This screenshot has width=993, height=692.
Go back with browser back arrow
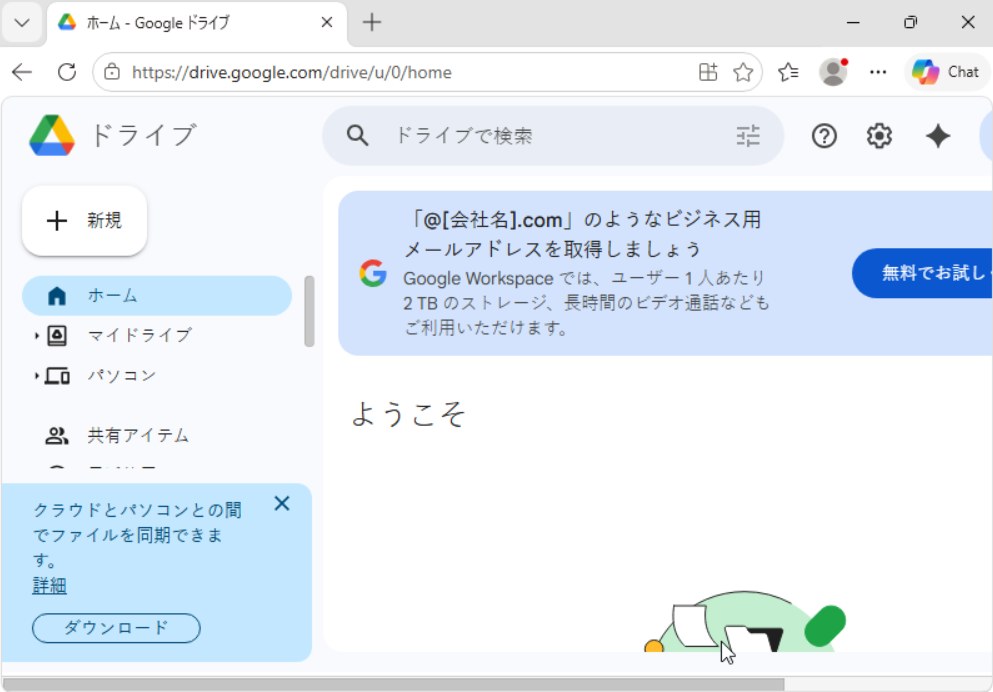pos(22,72)
